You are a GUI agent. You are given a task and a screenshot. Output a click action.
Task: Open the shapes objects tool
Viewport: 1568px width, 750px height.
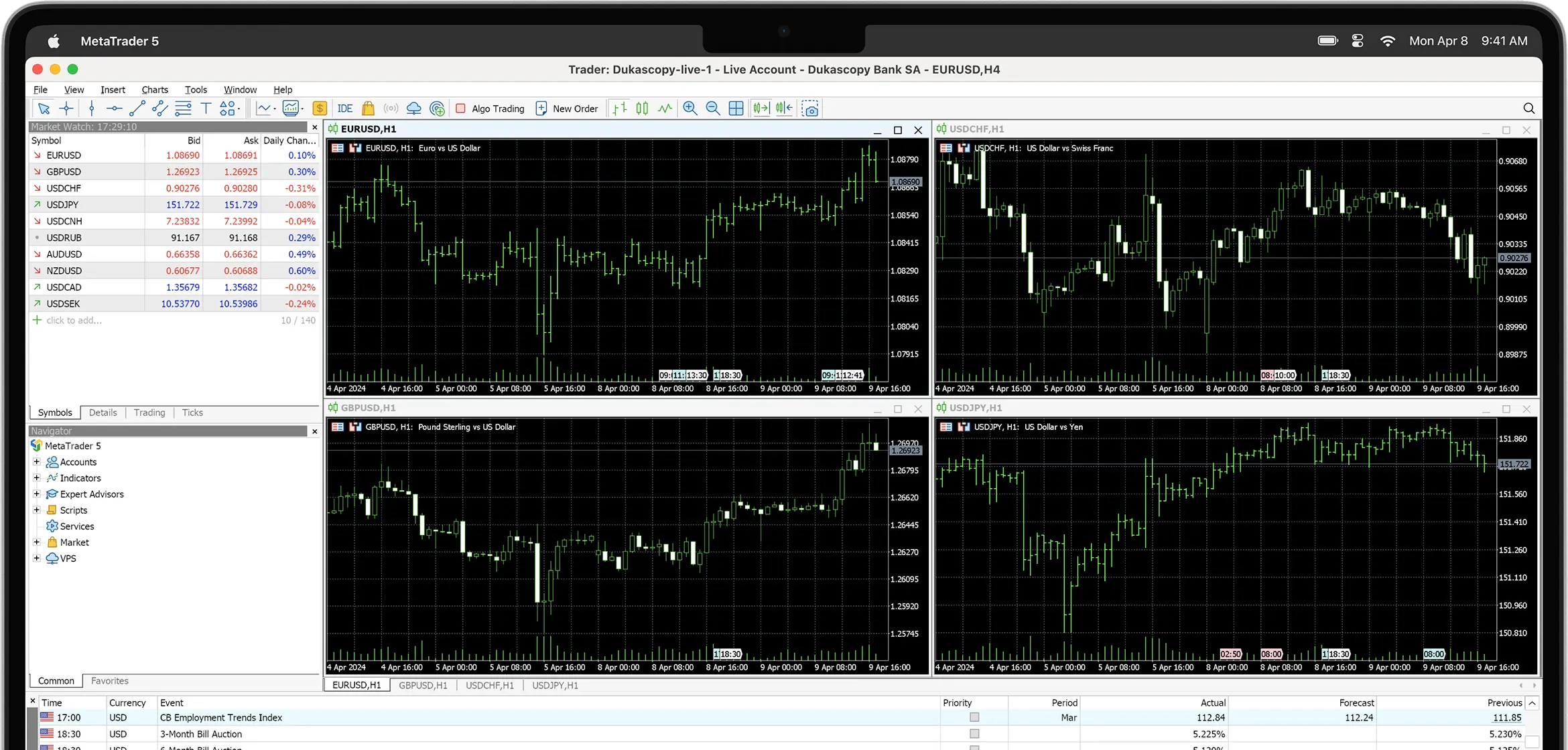click(227, 108)
